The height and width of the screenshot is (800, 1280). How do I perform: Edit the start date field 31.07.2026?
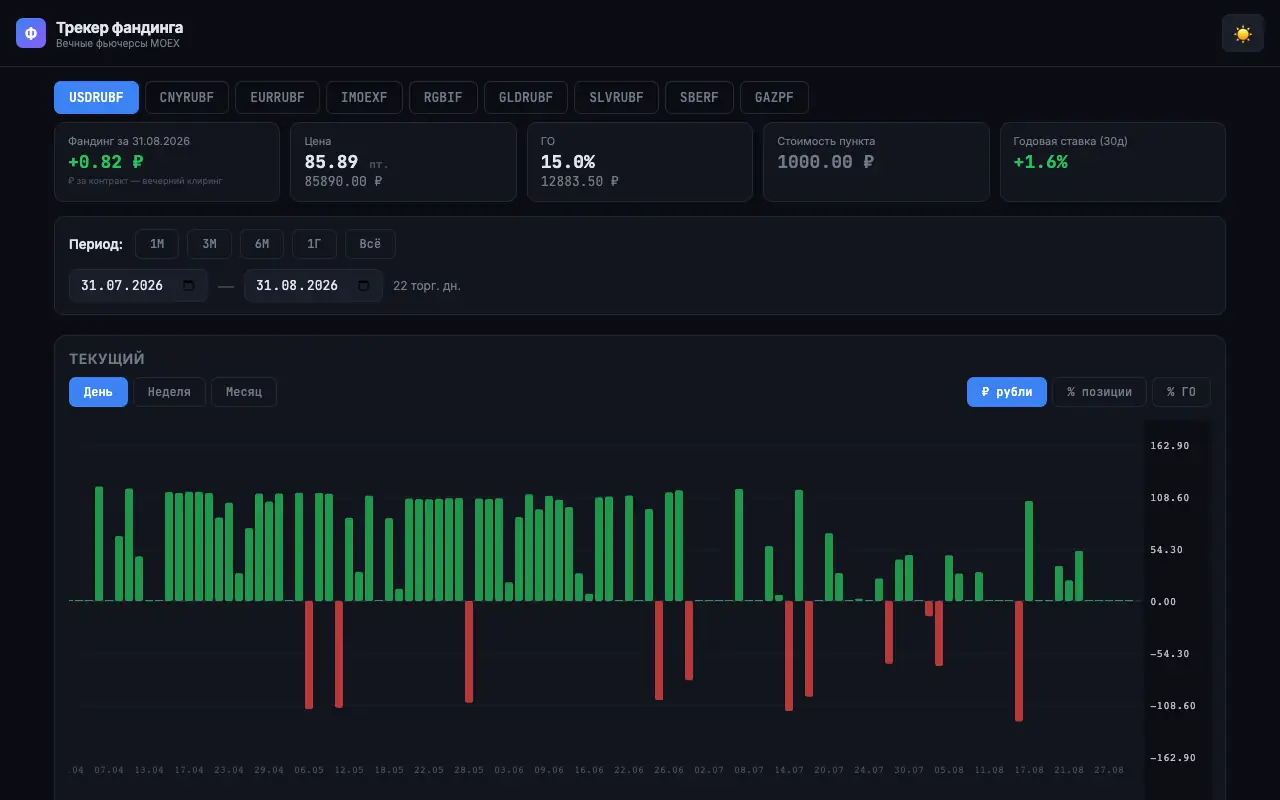(x=138, y=285)
